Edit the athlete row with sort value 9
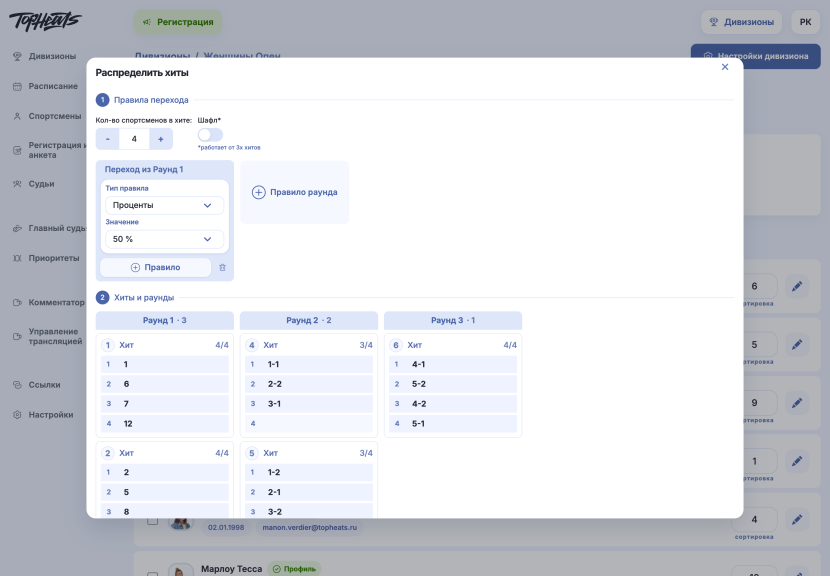 click(797, 403)
